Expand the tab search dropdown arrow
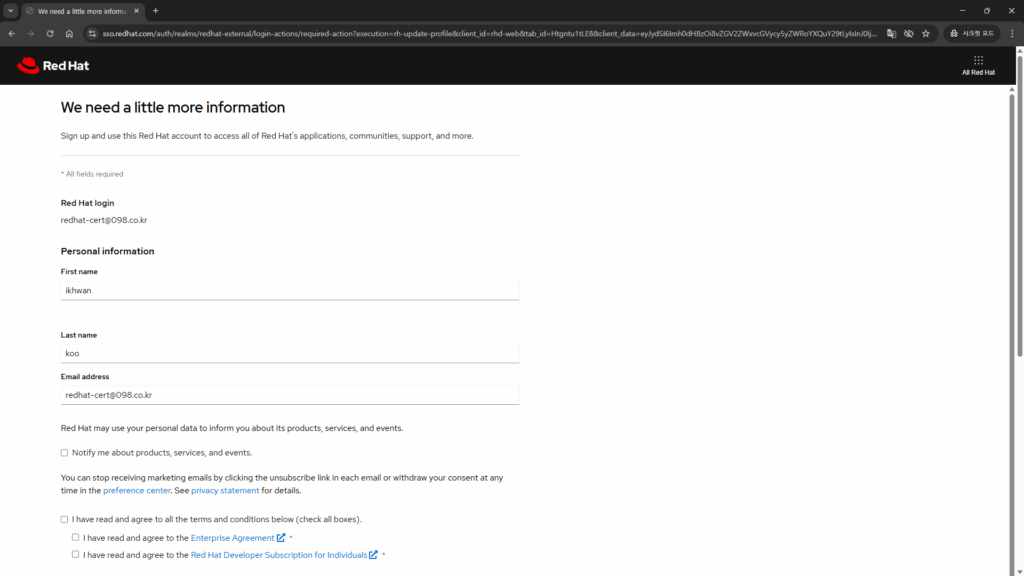Image resolution: width=1024 pixels, height=576 pixels. pos(10,11)
